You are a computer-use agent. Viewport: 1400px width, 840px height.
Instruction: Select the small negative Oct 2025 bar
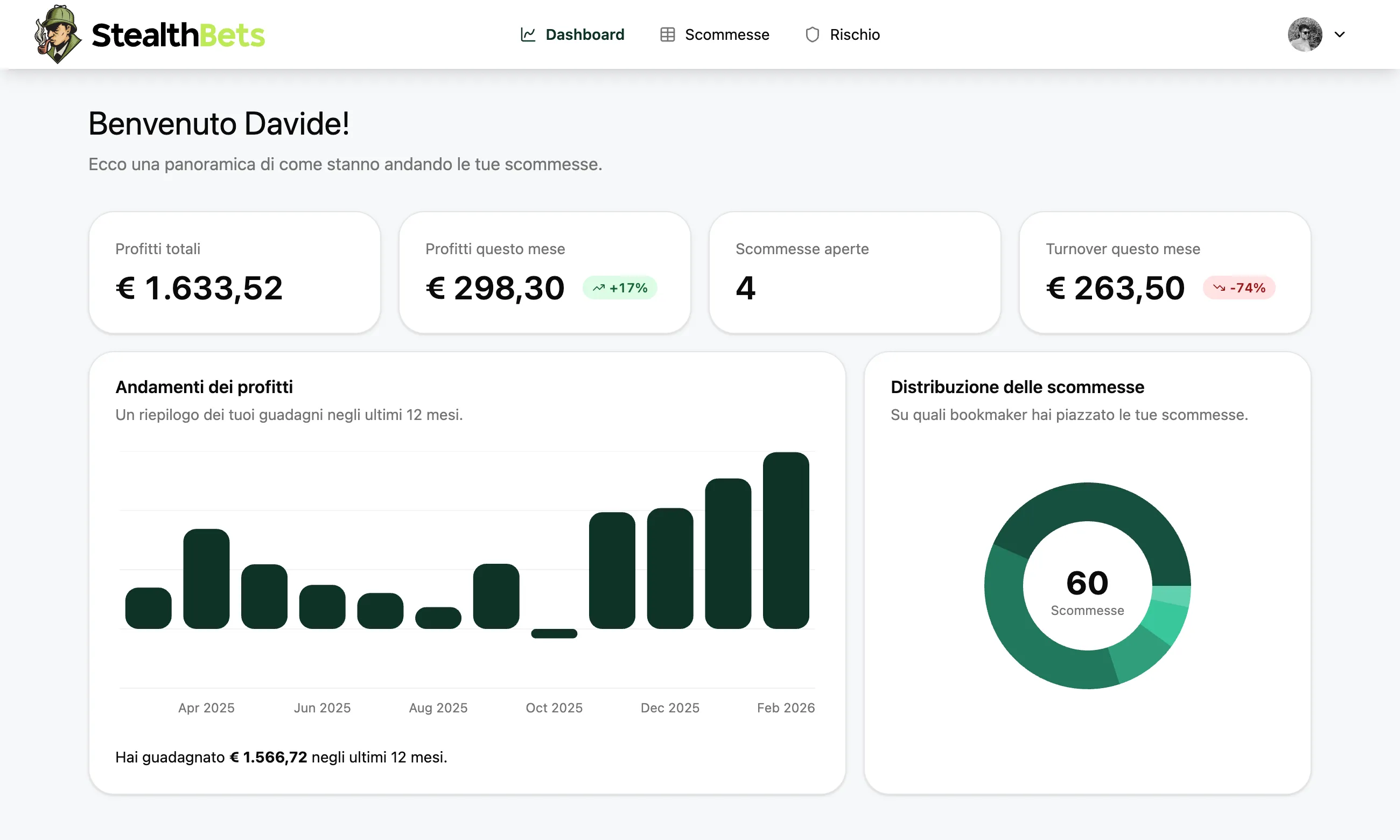[x=554, y=633]
